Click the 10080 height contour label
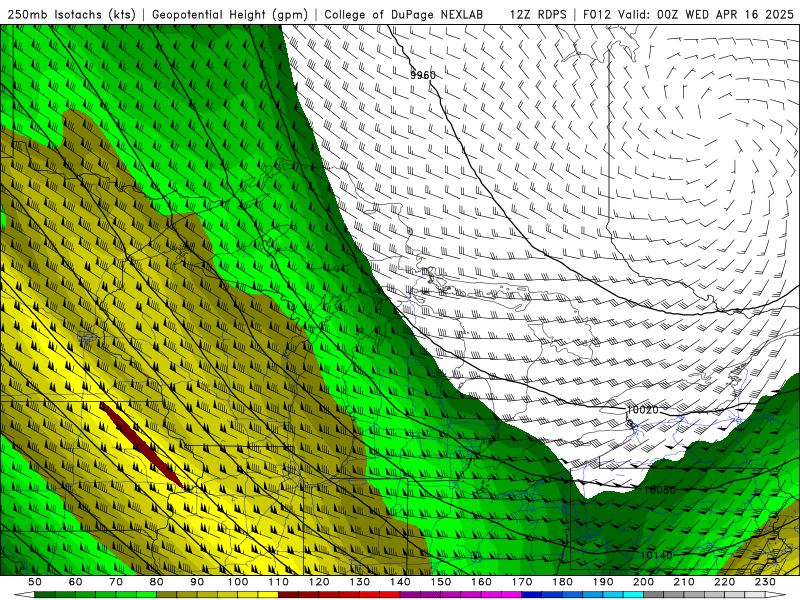800x600 pixels. (x=659, y=490)
